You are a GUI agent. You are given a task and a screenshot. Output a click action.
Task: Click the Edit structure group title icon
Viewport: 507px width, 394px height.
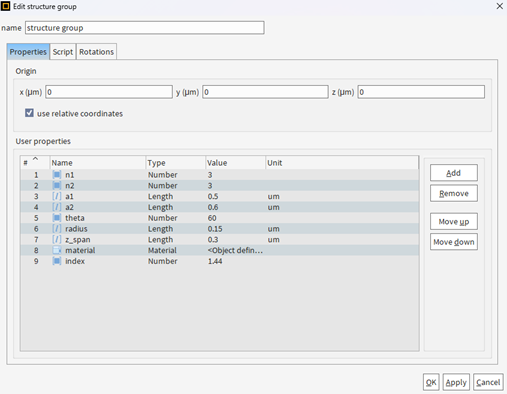pos(6,6)
